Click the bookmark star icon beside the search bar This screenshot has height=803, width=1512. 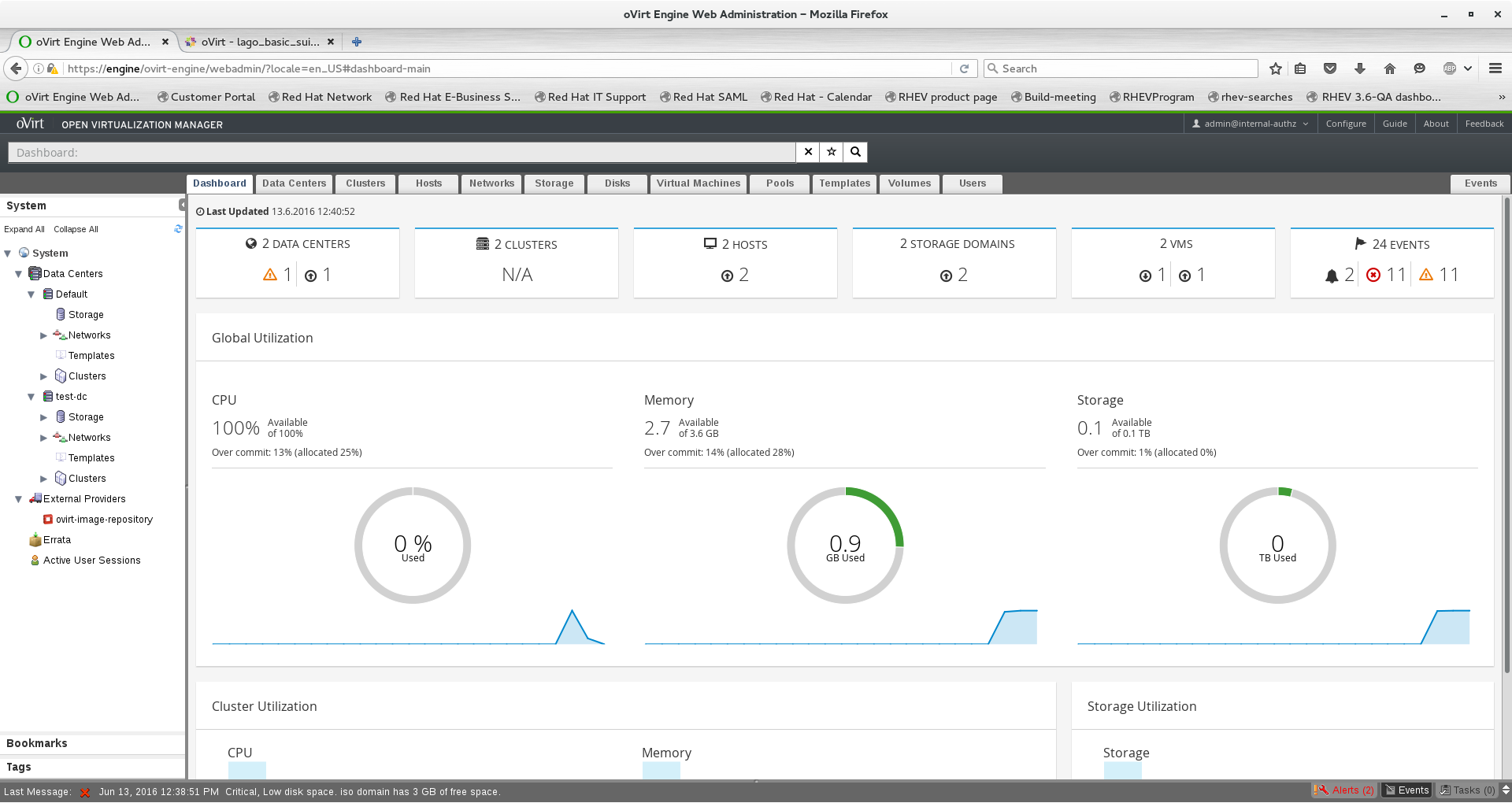832,152
